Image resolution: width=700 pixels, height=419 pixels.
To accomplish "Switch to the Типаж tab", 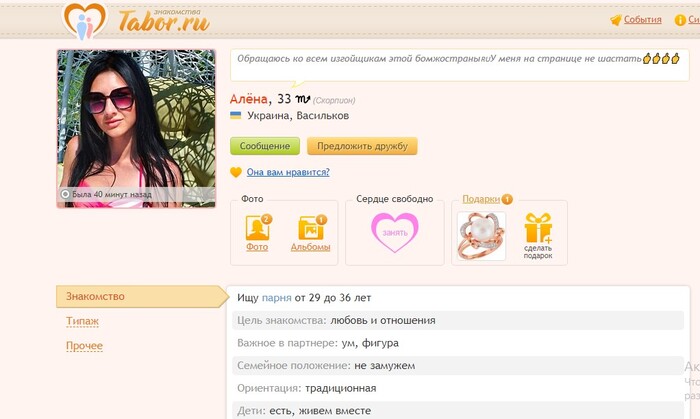I will 82,321.
